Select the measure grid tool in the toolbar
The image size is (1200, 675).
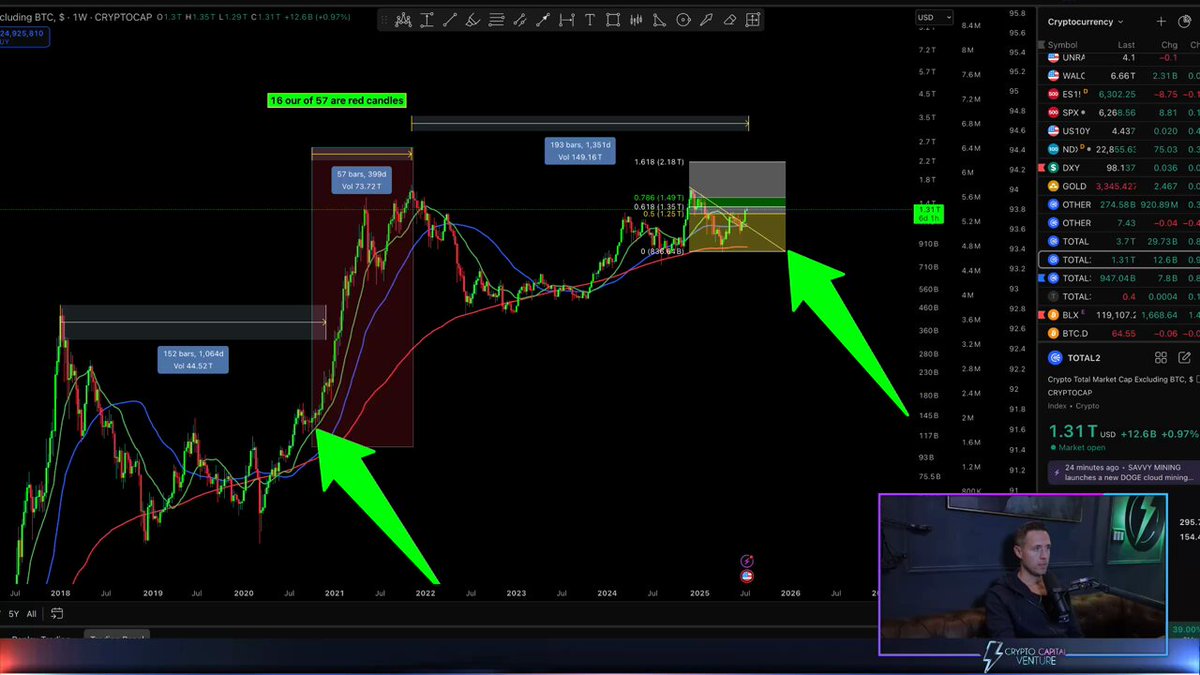[x=753, y=20]
